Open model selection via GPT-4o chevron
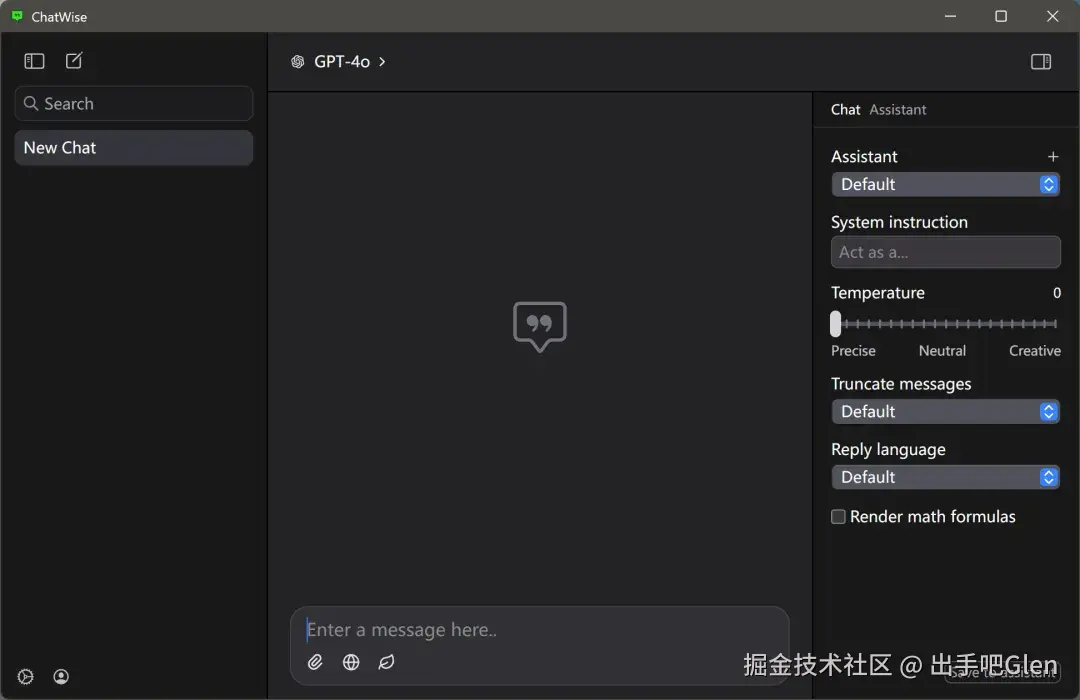Screen dimensions: 1080x700 coord(380,61)
